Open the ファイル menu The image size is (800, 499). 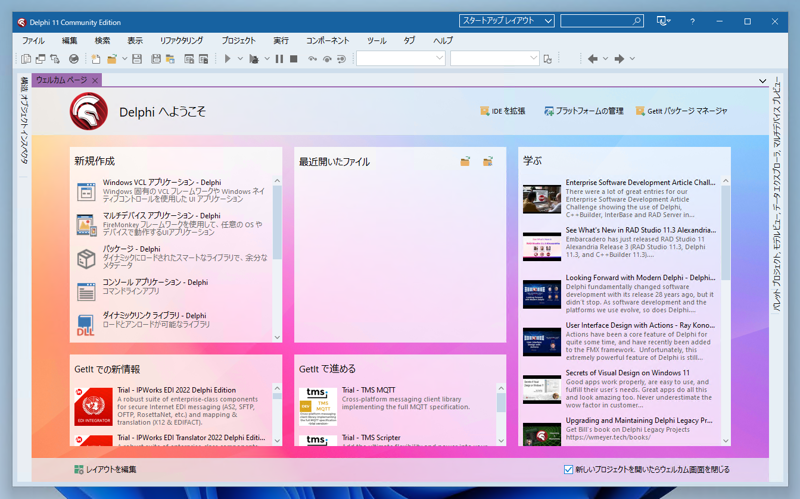(x=33, y=41)
